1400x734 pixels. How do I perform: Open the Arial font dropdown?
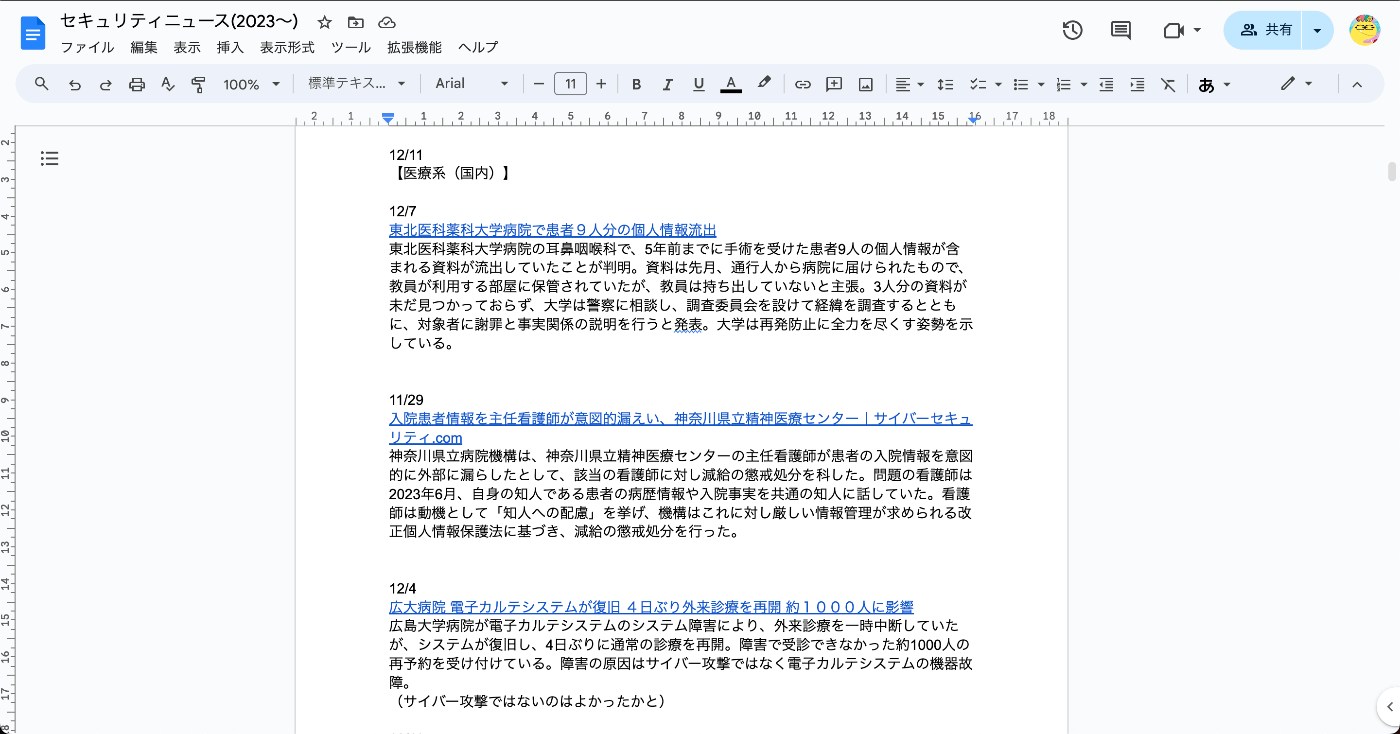coord(472,84)
